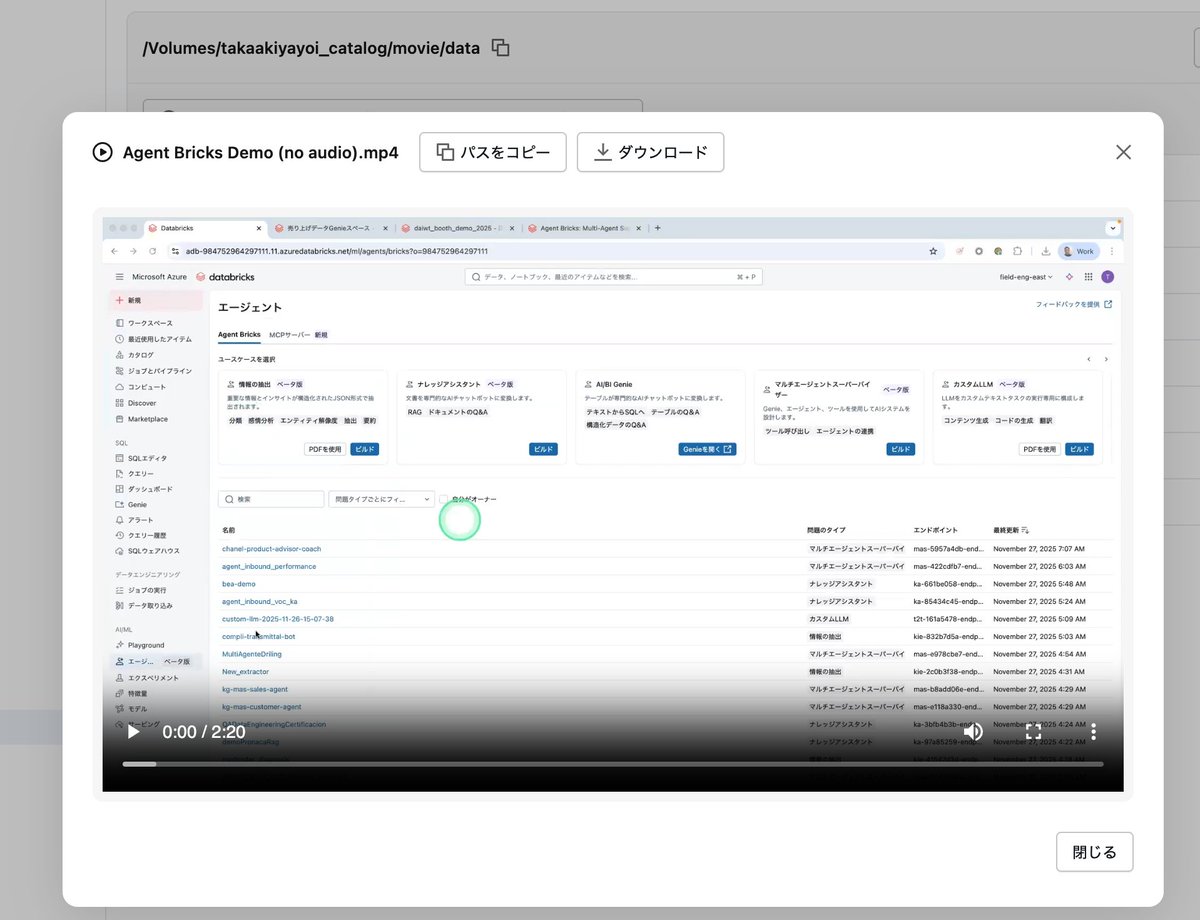This screenshot has width=1200, height=920.
Task: Open the apps grid icon in header
Action: tap(1088, 277)
